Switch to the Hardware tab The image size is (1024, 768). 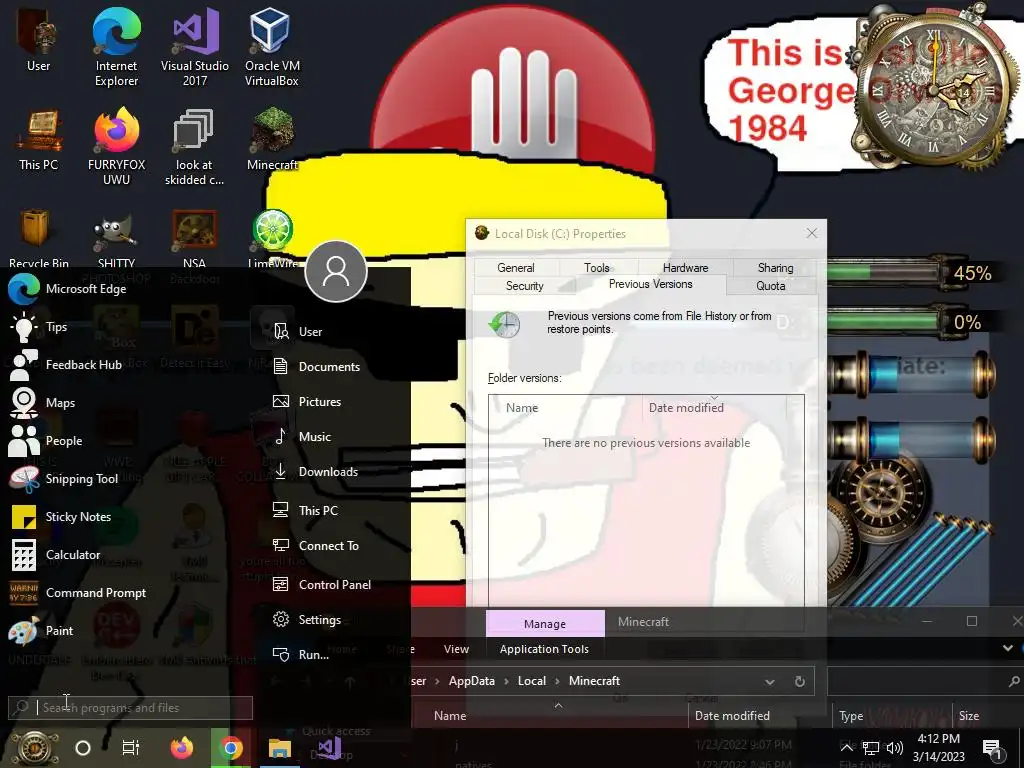(x=685, y=268)
